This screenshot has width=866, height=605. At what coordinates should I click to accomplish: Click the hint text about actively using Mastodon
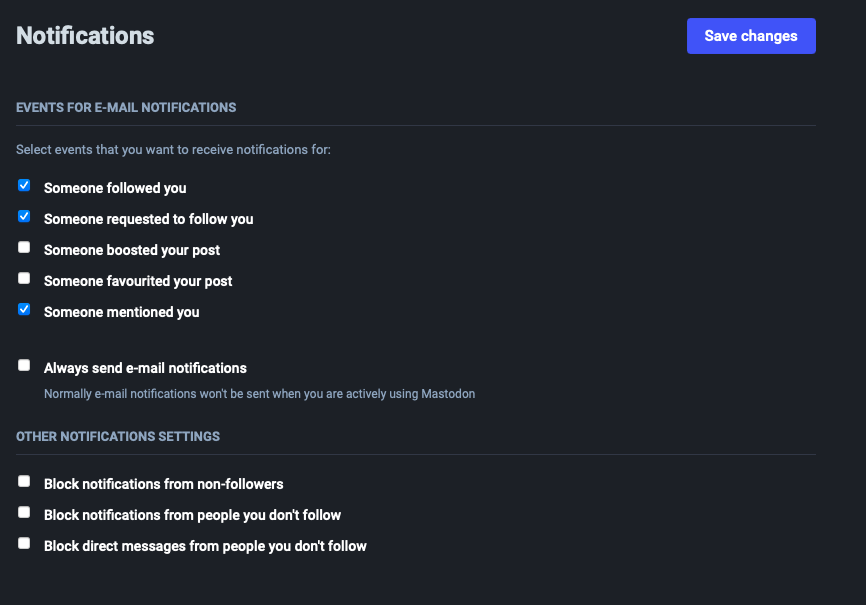click(x=260, y=394)
